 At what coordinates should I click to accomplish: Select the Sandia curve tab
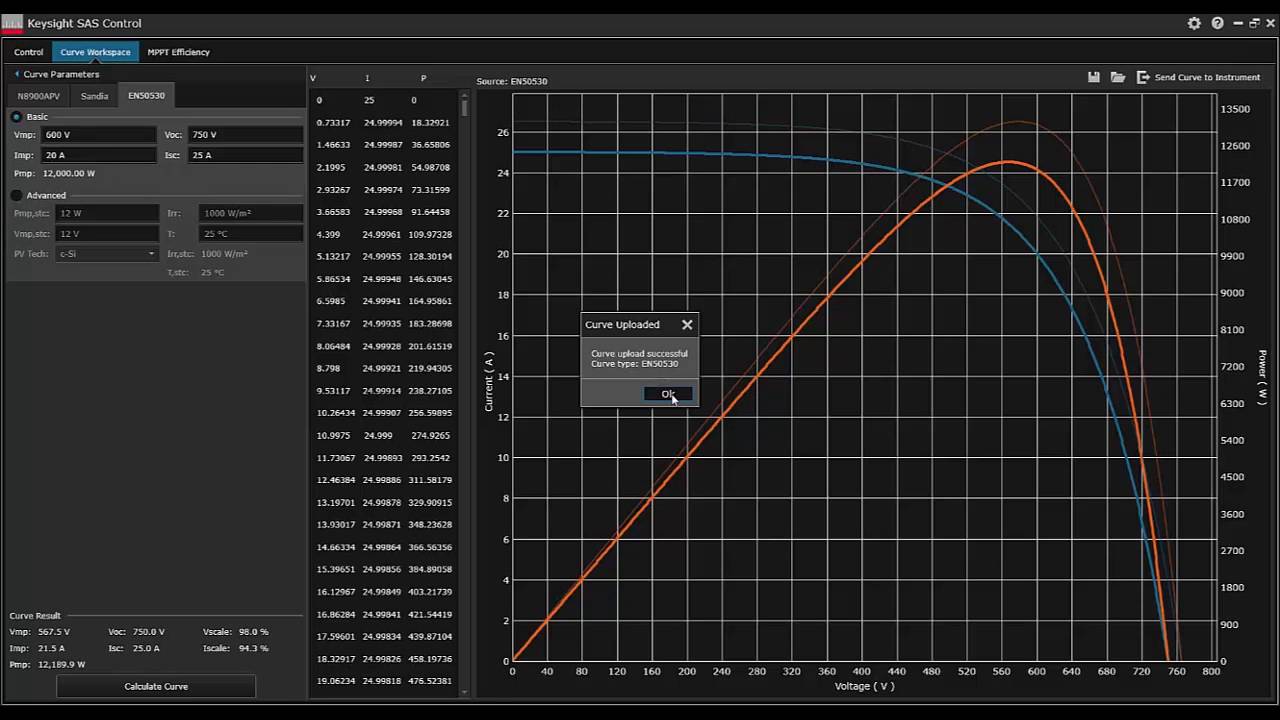tap(94, 96)
